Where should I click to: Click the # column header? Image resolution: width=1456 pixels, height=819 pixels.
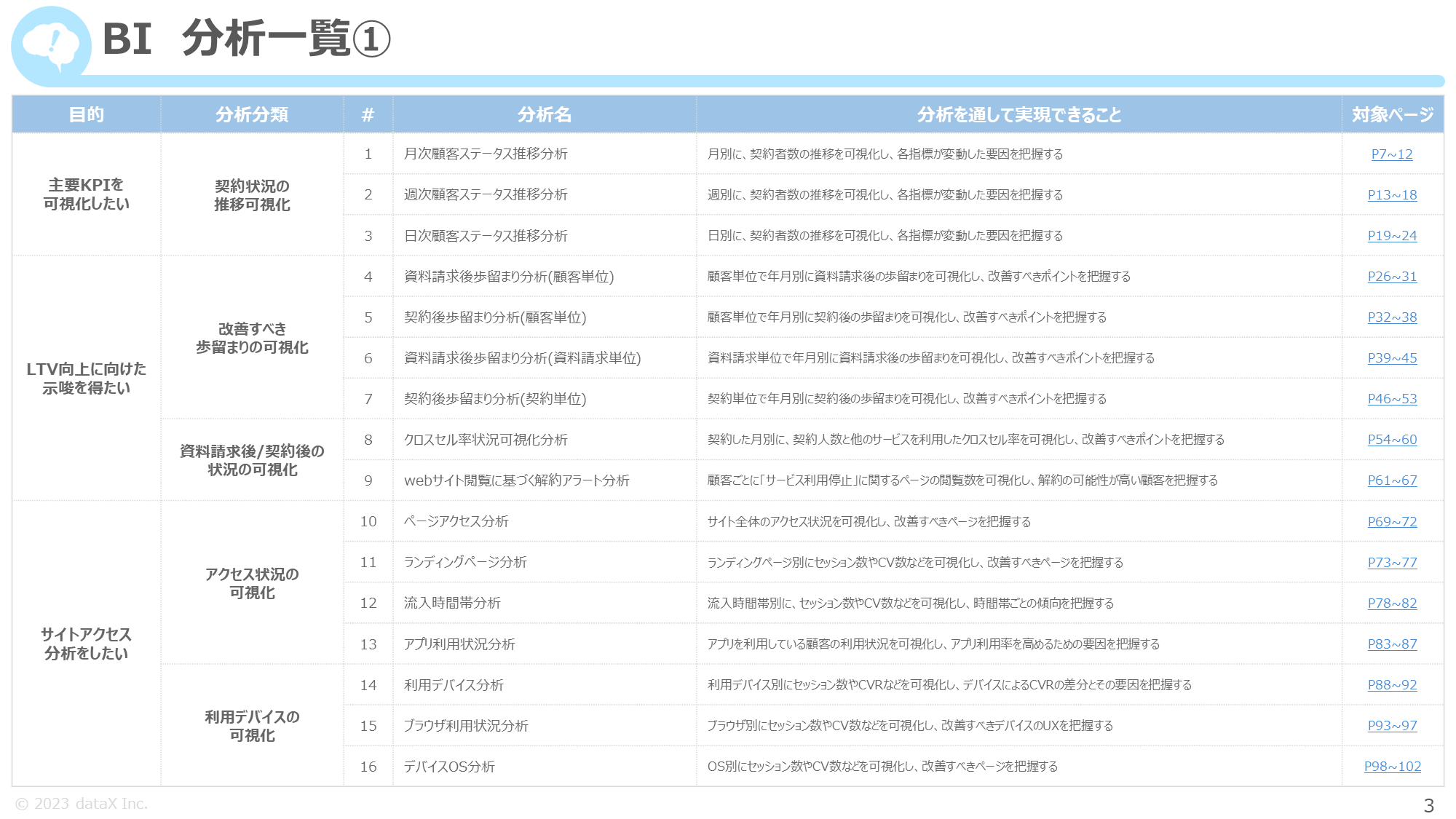coord(368,114)
